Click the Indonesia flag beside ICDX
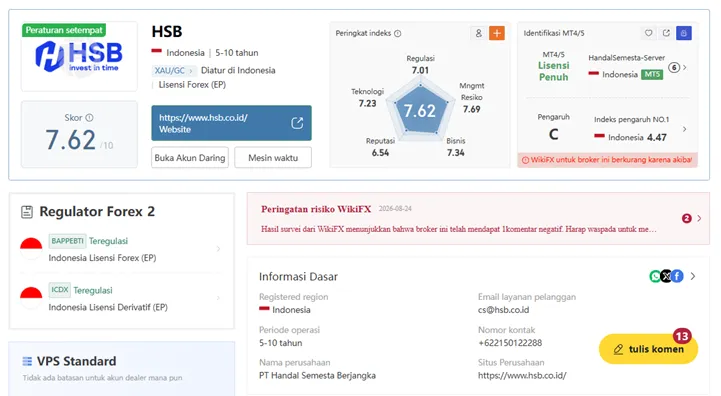Image resolution: width=721 pixels, height=396 pixels. point(31,298)
